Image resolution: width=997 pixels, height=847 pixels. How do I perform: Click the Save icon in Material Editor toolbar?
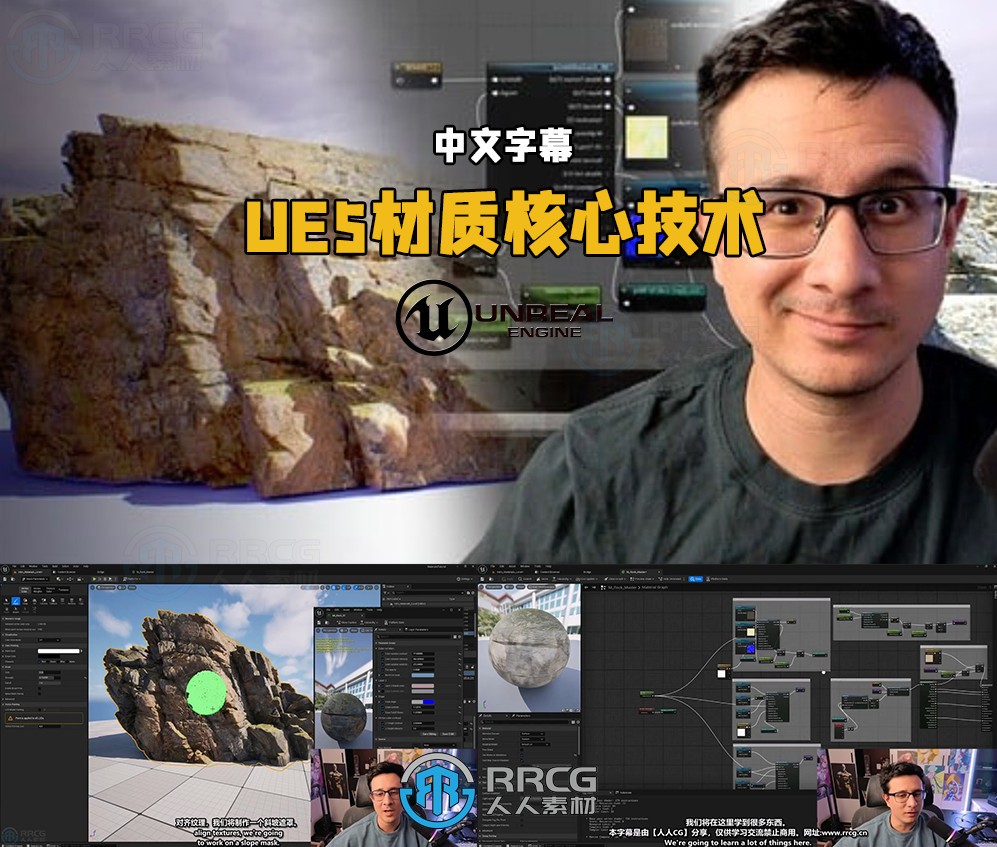pos(483,579)
